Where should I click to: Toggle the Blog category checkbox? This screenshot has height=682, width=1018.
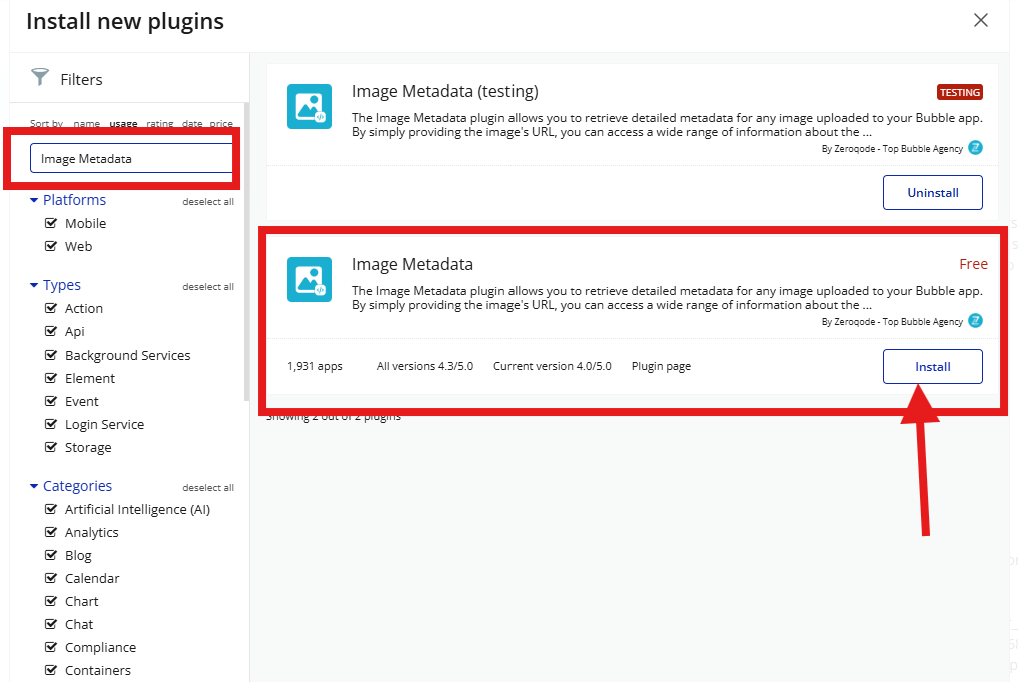(51, 555)
